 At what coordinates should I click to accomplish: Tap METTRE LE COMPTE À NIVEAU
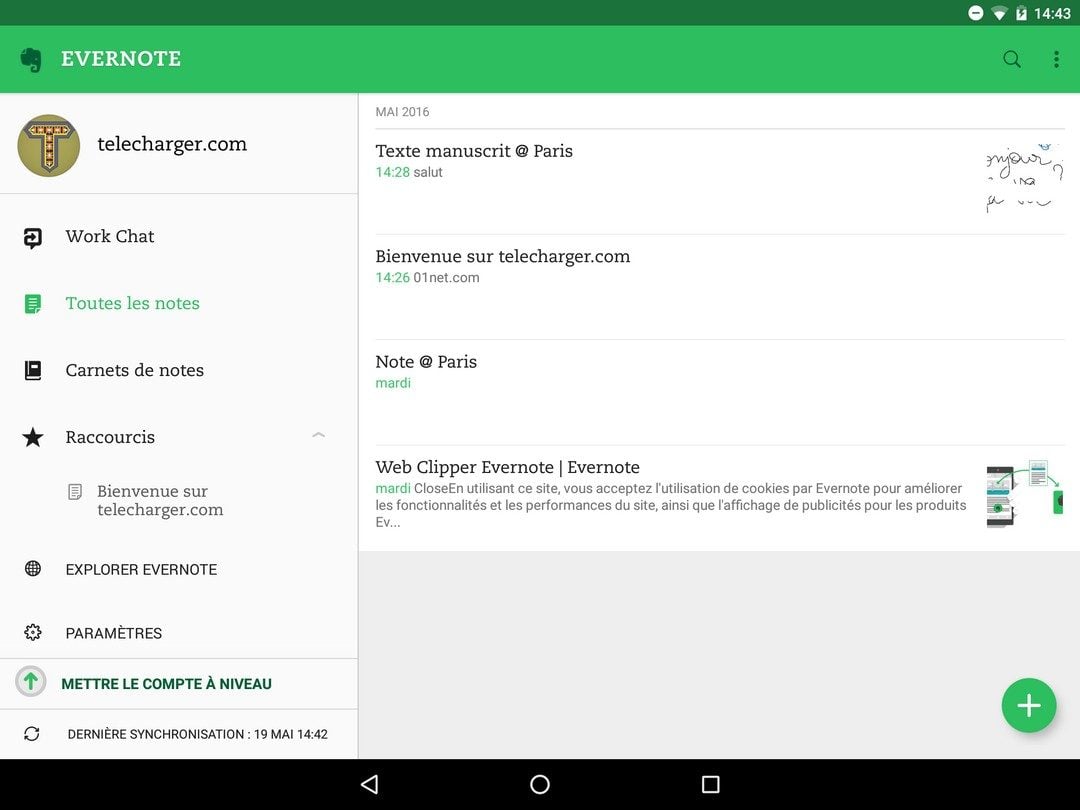167,684
